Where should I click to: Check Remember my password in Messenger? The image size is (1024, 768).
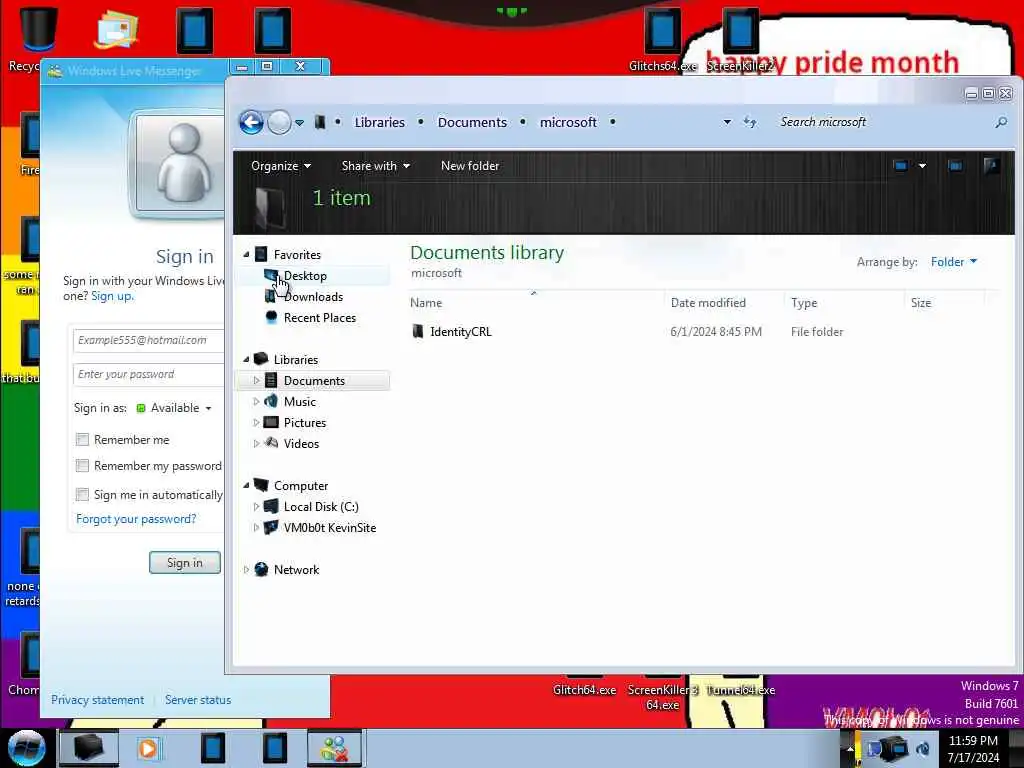coord(82,466)
